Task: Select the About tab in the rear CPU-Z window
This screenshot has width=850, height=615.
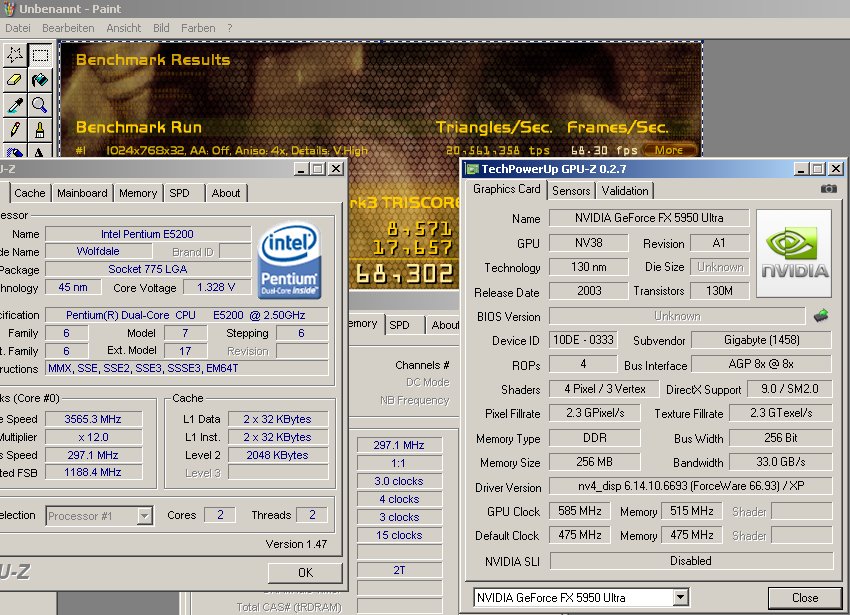Action: [445, 325]
